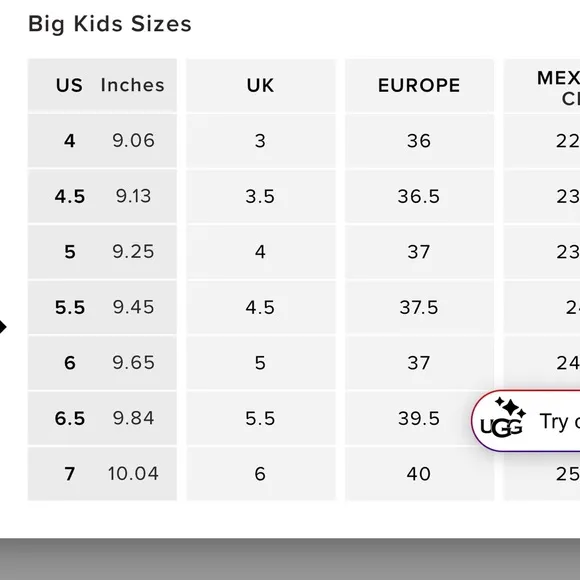Image resolution: width=580 pixels, height=580 pixels.
Task: Select the UK column header
Action: (261, 85)
